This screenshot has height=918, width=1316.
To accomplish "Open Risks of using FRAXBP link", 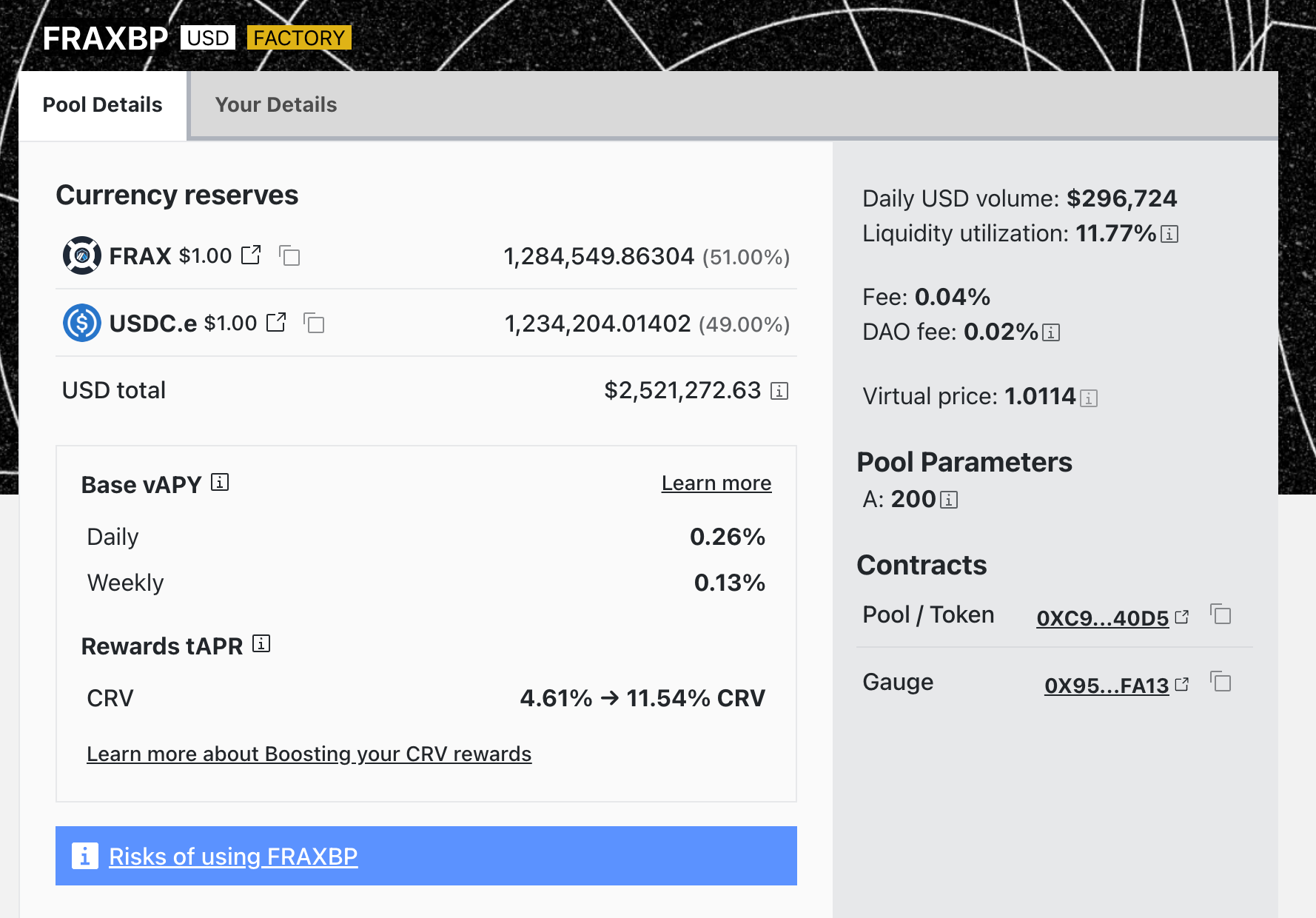I will [233, 857].
